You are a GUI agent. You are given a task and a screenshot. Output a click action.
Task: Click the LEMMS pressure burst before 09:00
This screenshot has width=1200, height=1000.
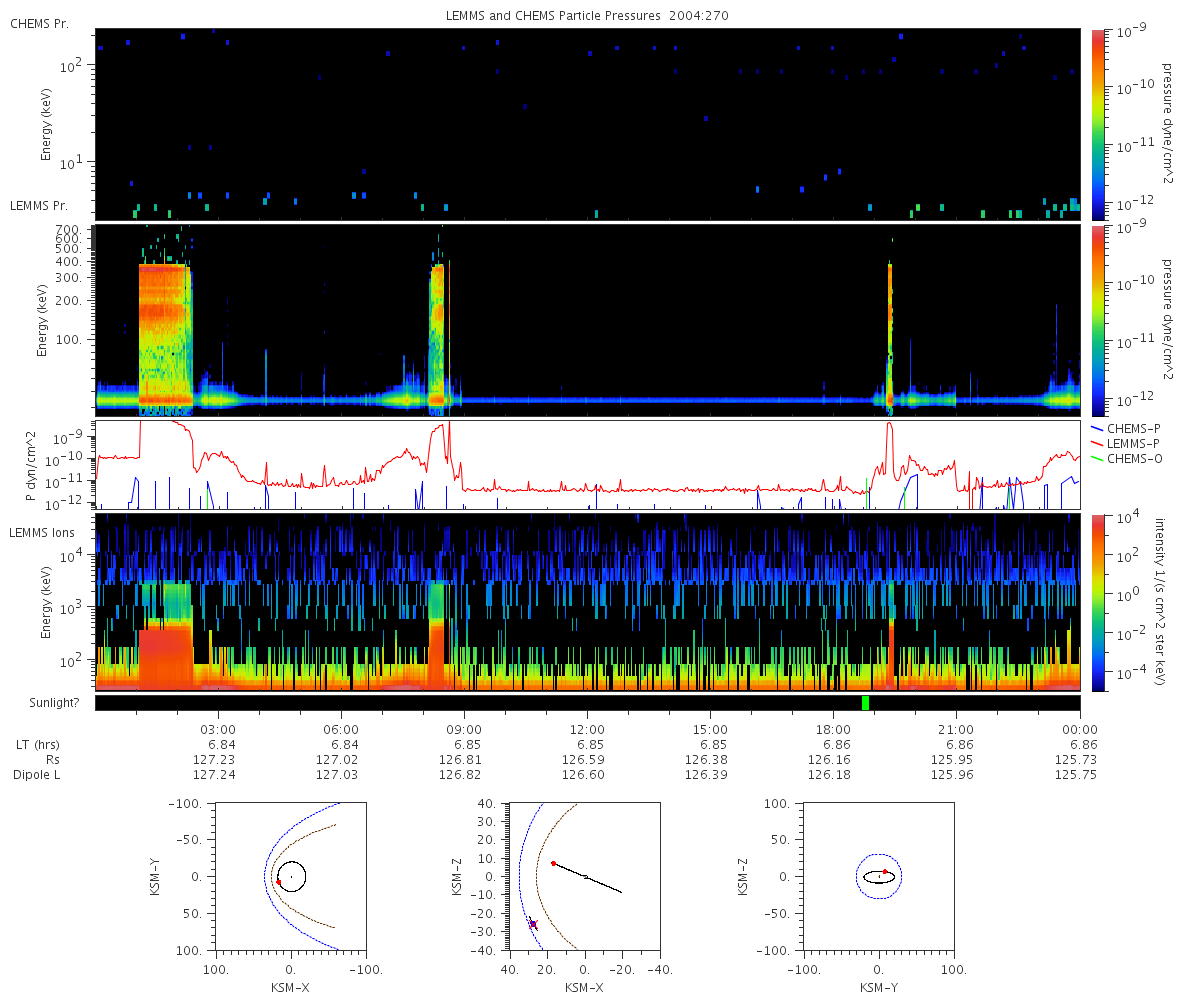tap(436, 338)
